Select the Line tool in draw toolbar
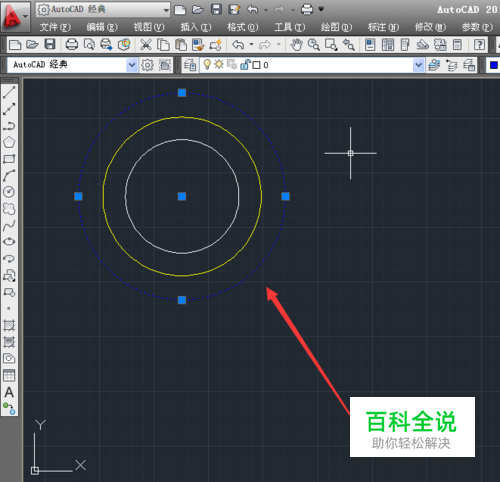 [9, 92]
